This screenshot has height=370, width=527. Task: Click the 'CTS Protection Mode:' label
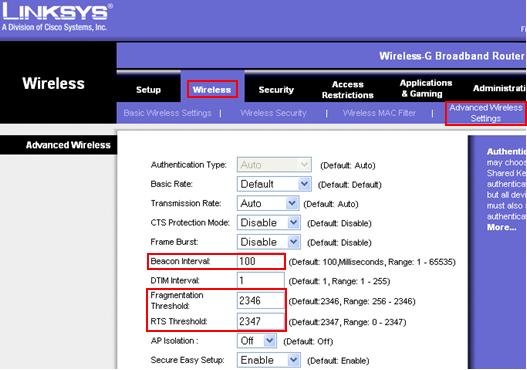click(190, 223)
